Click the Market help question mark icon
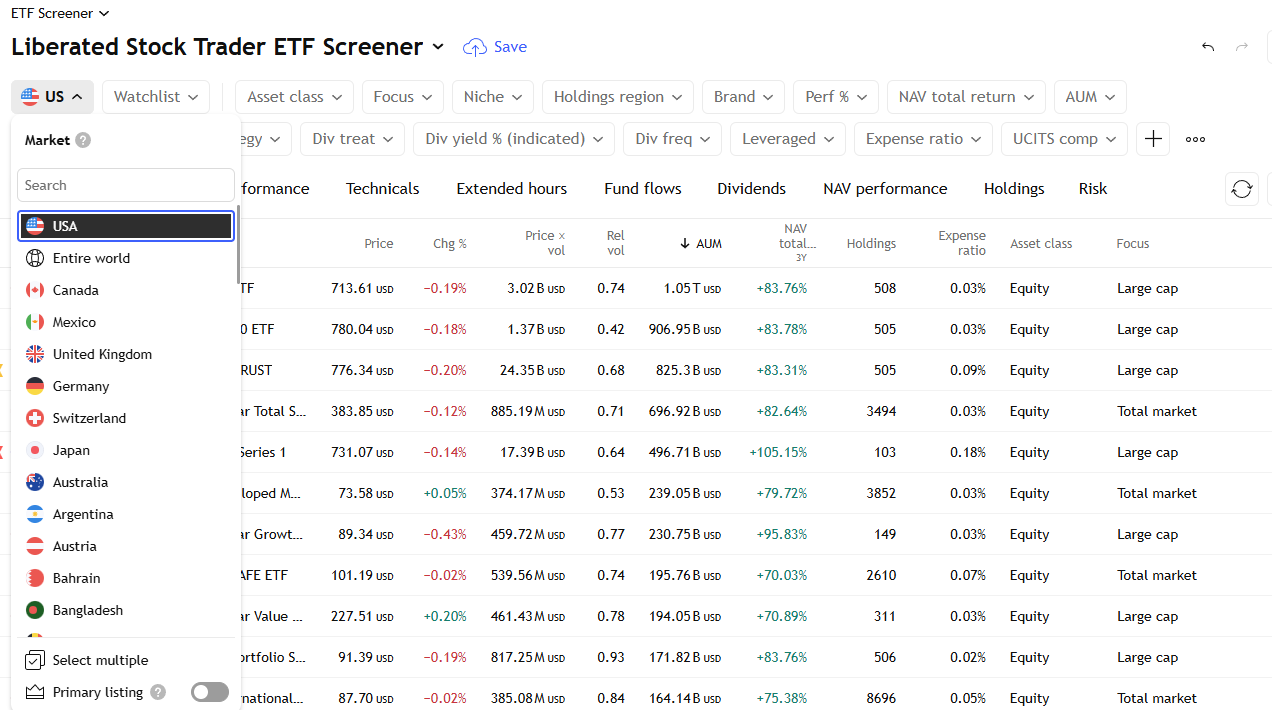 pos(83,140)
